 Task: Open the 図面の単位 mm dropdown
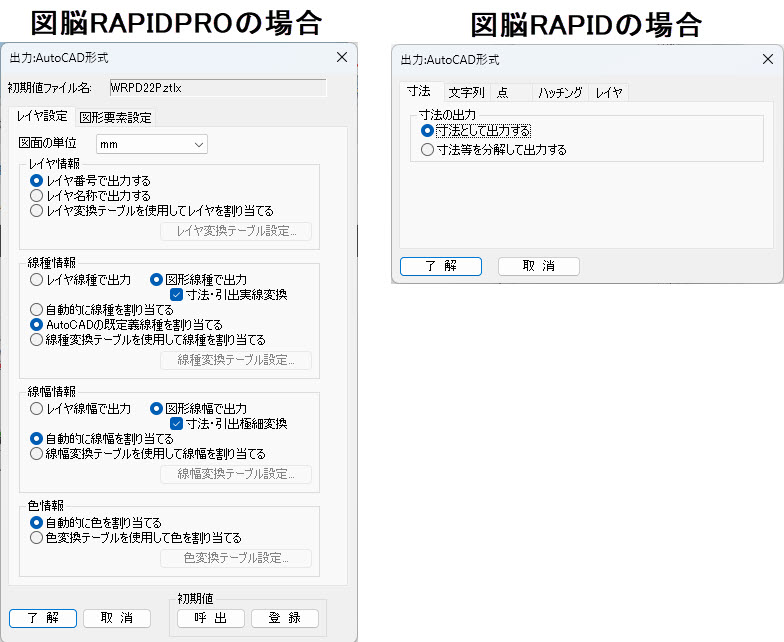click(x=152, y=144)
